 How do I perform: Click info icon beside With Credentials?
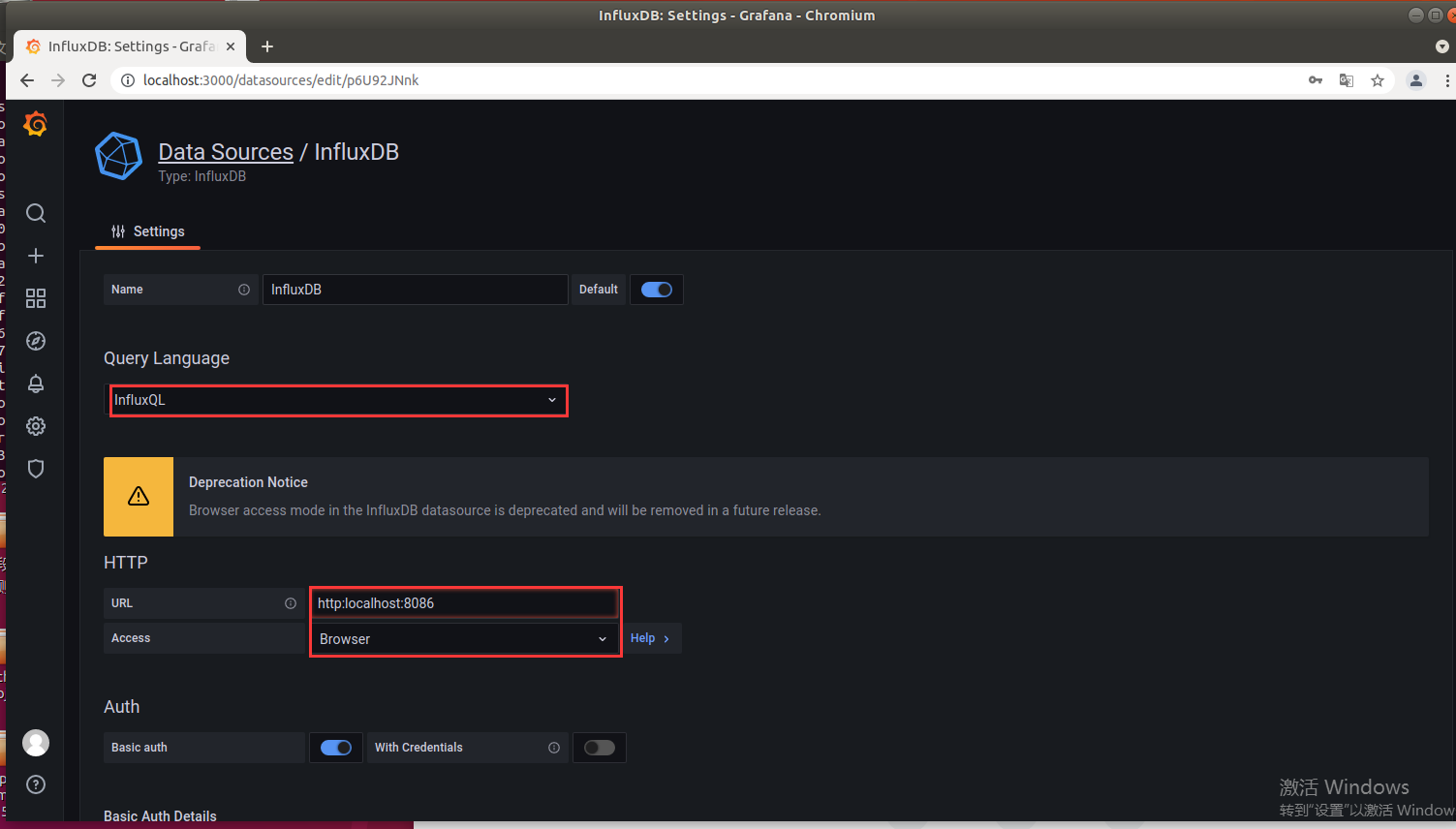pyautogui.click(x=554, y=748)
